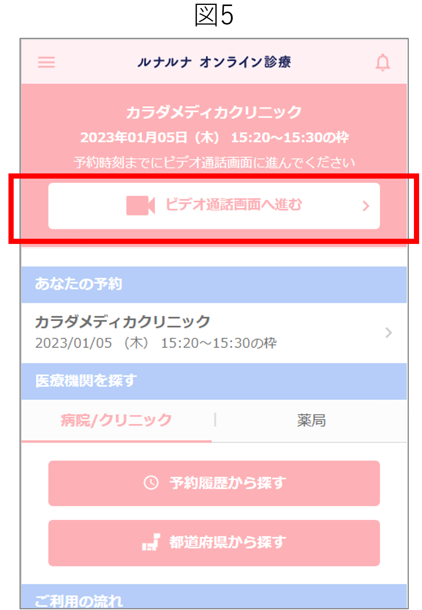
Task: Click the 医療機関を探す section header
Action: 214,381
